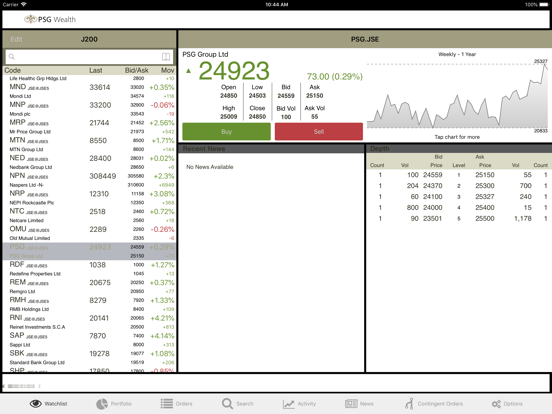Viewport: 552px width, 414px height.
Task: Tap the J200 watchlist title
Action: click(89, 39)
